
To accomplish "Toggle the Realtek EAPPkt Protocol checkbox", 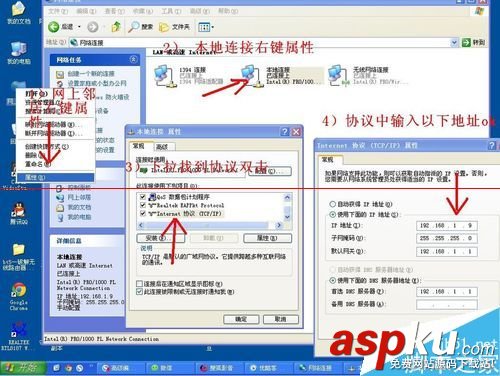I will [x=143, y=205].
